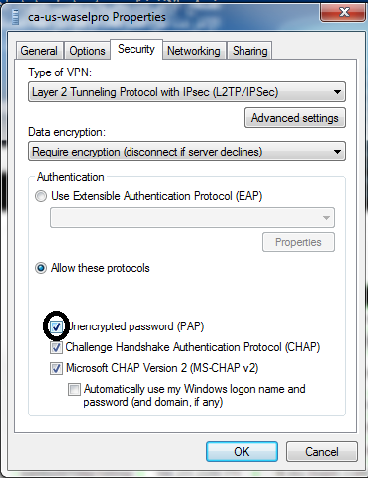Toggle the CHAP protocol checkbox
The image size is (368, 478).
click(x=56, y=347)
